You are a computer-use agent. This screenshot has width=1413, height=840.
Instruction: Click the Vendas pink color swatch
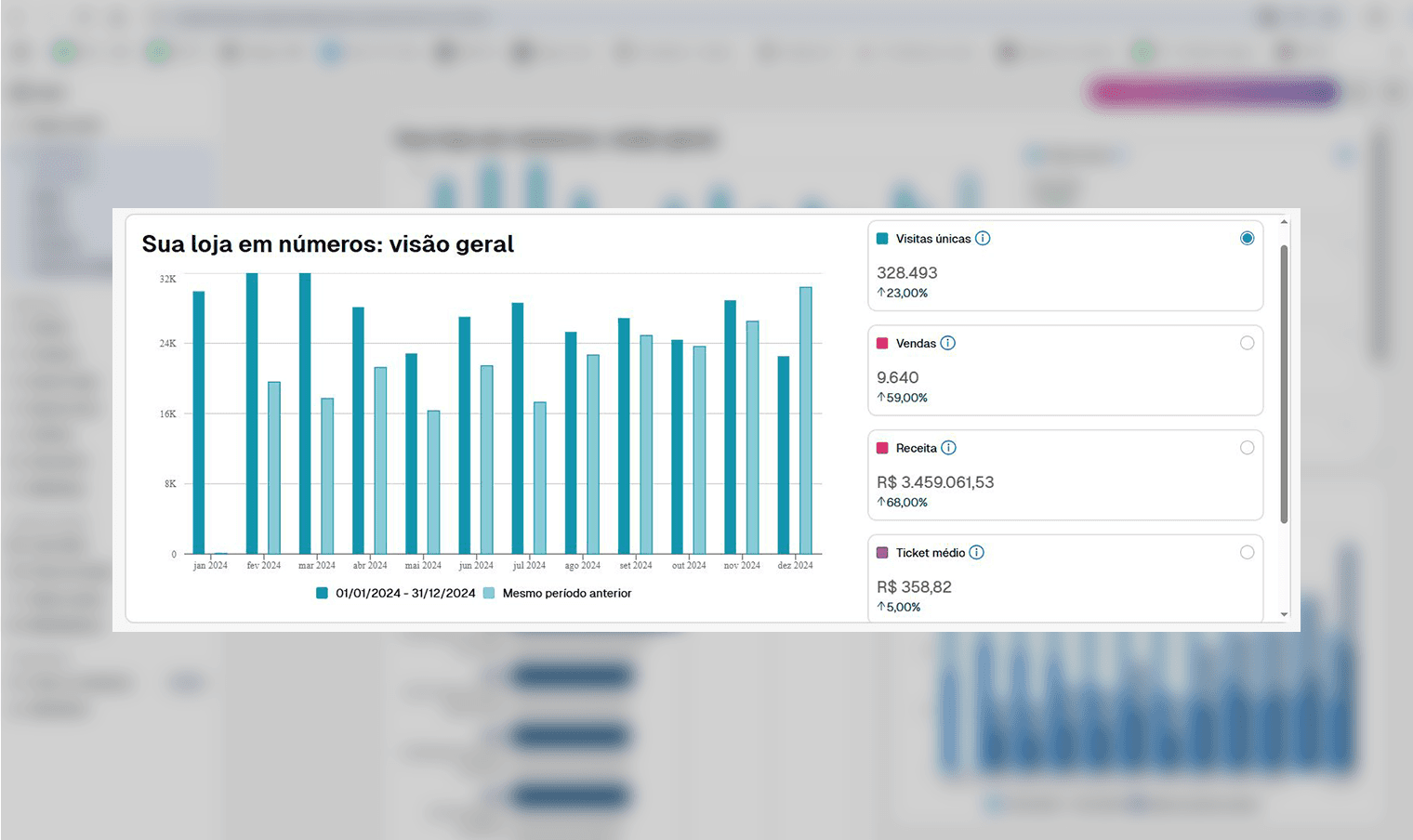click(x=882, y=343)
